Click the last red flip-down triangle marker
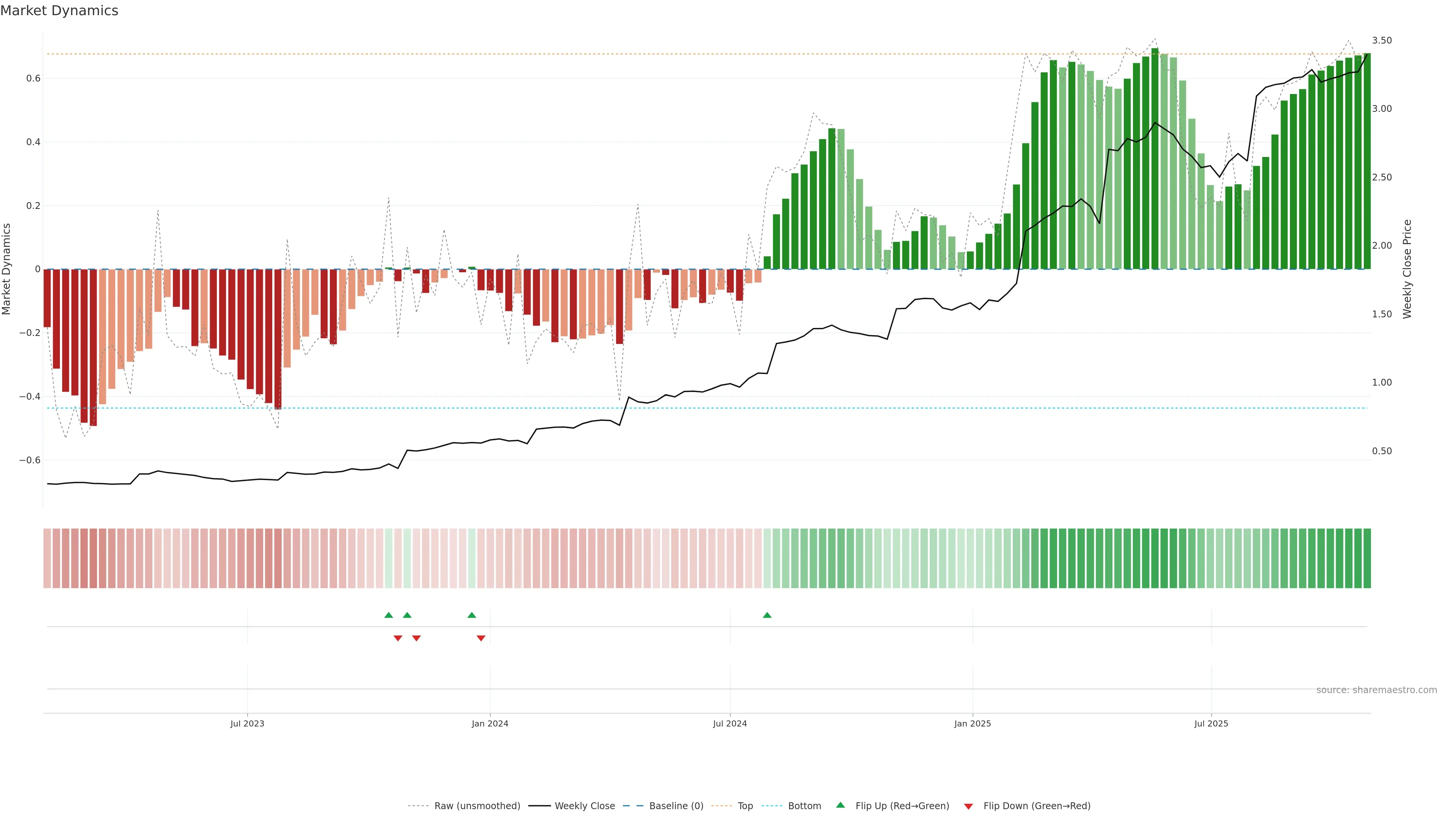 [x=481, y=638]
